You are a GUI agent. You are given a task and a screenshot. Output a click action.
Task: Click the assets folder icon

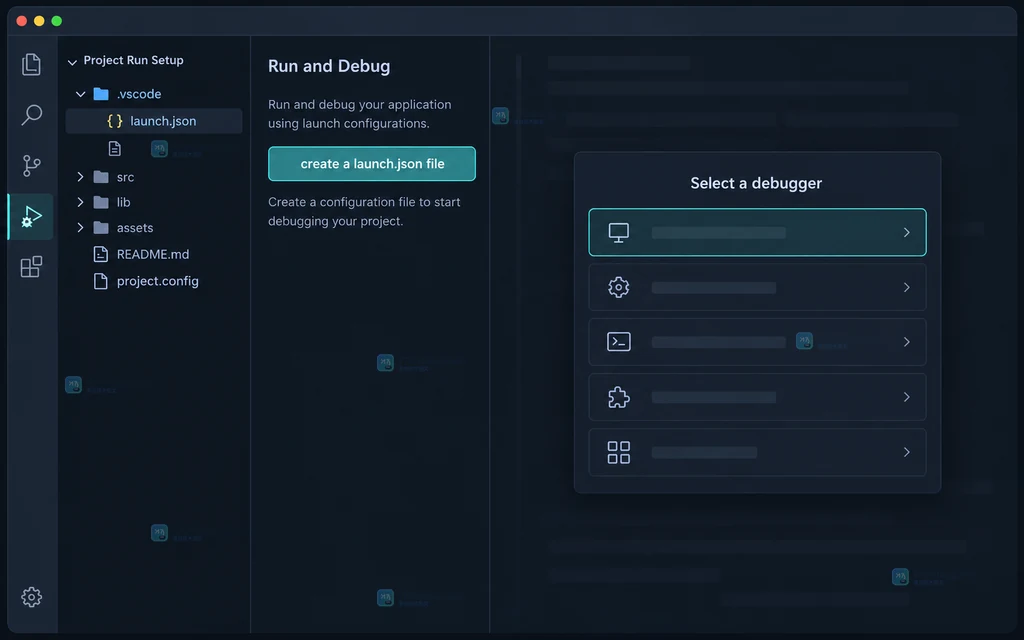101,228
